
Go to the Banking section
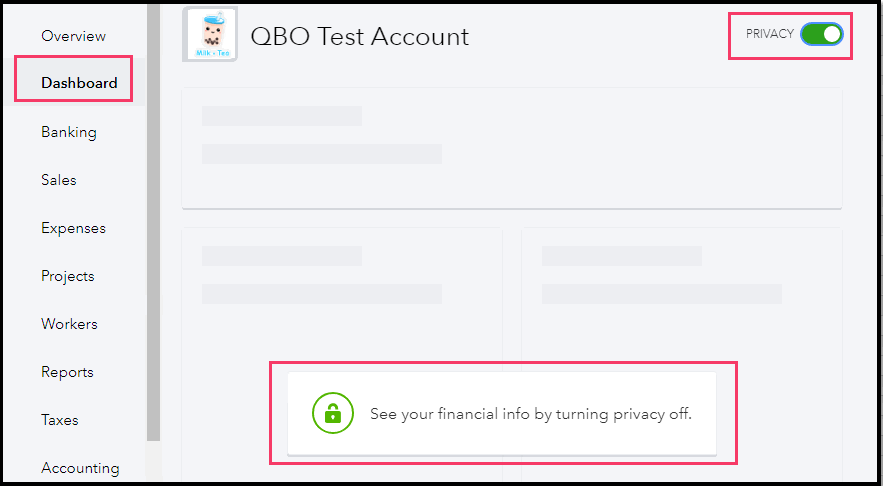pos(69,132)
